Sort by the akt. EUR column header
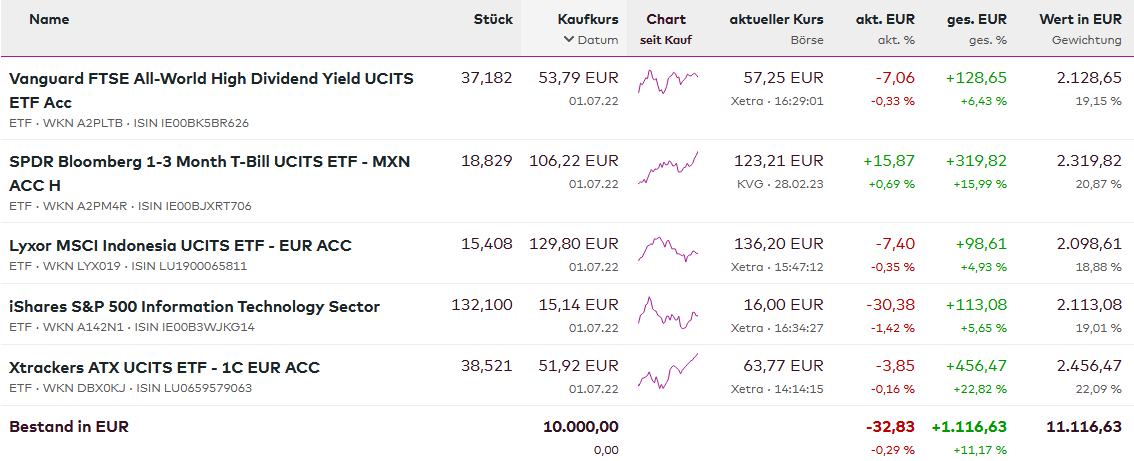1134x461 pixels. pyautogui.click(x=885, y=19)
